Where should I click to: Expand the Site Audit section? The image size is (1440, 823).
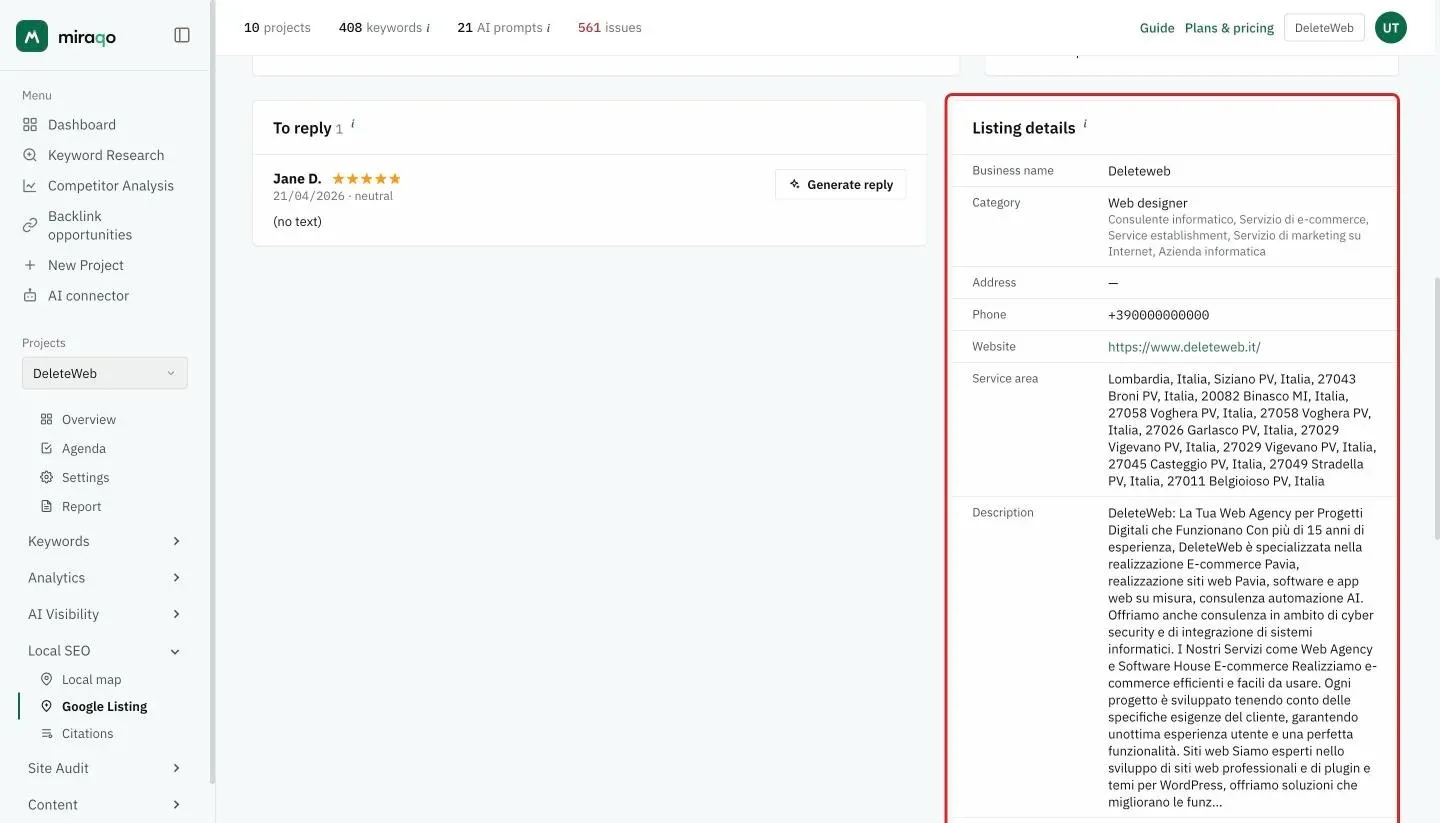click(x=105, y=768)
